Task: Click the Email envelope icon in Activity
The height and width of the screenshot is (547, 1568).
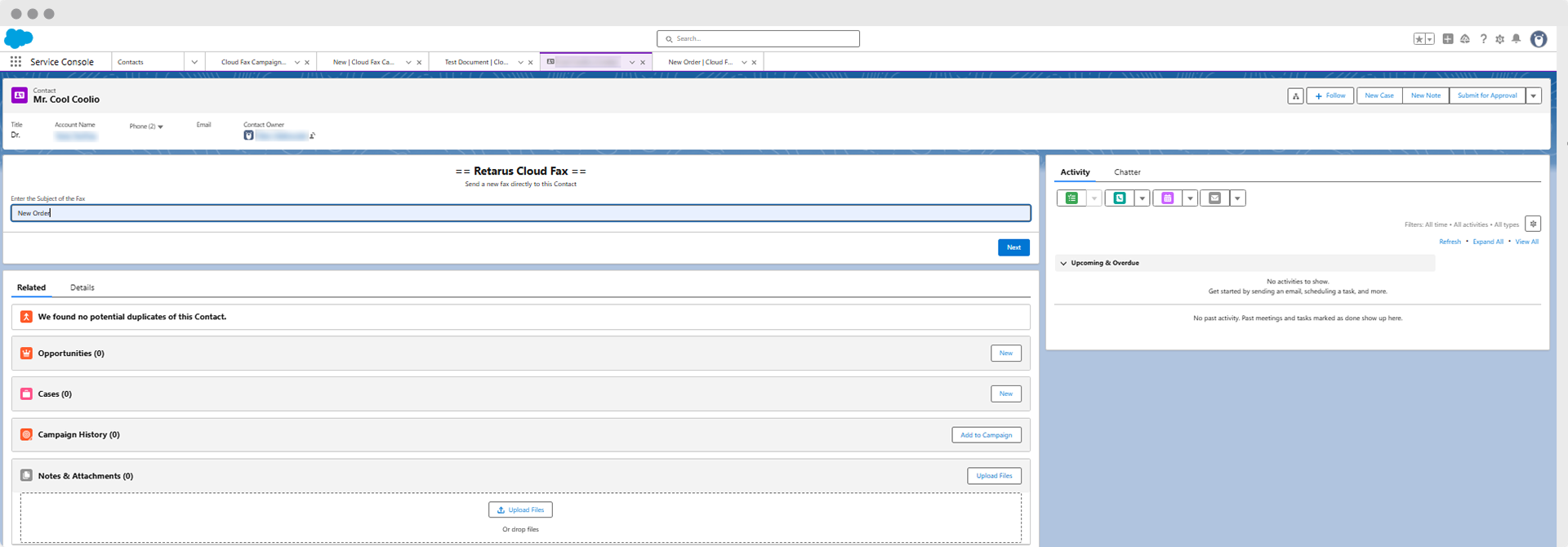Action: point(1214,198)
